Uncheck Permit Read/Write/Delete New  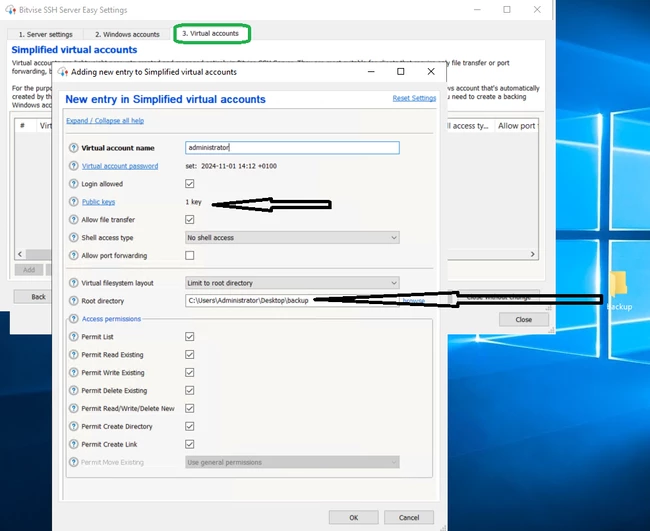tap(189, 408)
